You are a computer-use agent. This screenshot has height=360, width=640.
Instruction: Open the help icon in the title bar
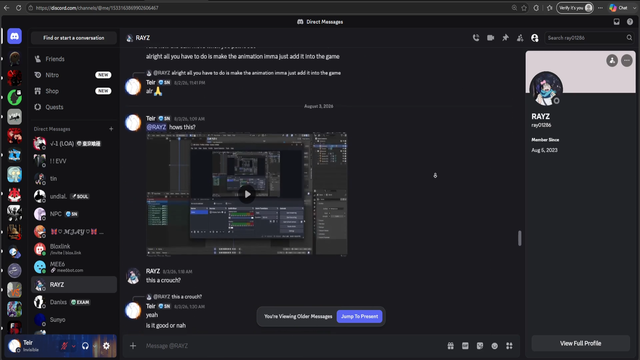click(630, 22)
